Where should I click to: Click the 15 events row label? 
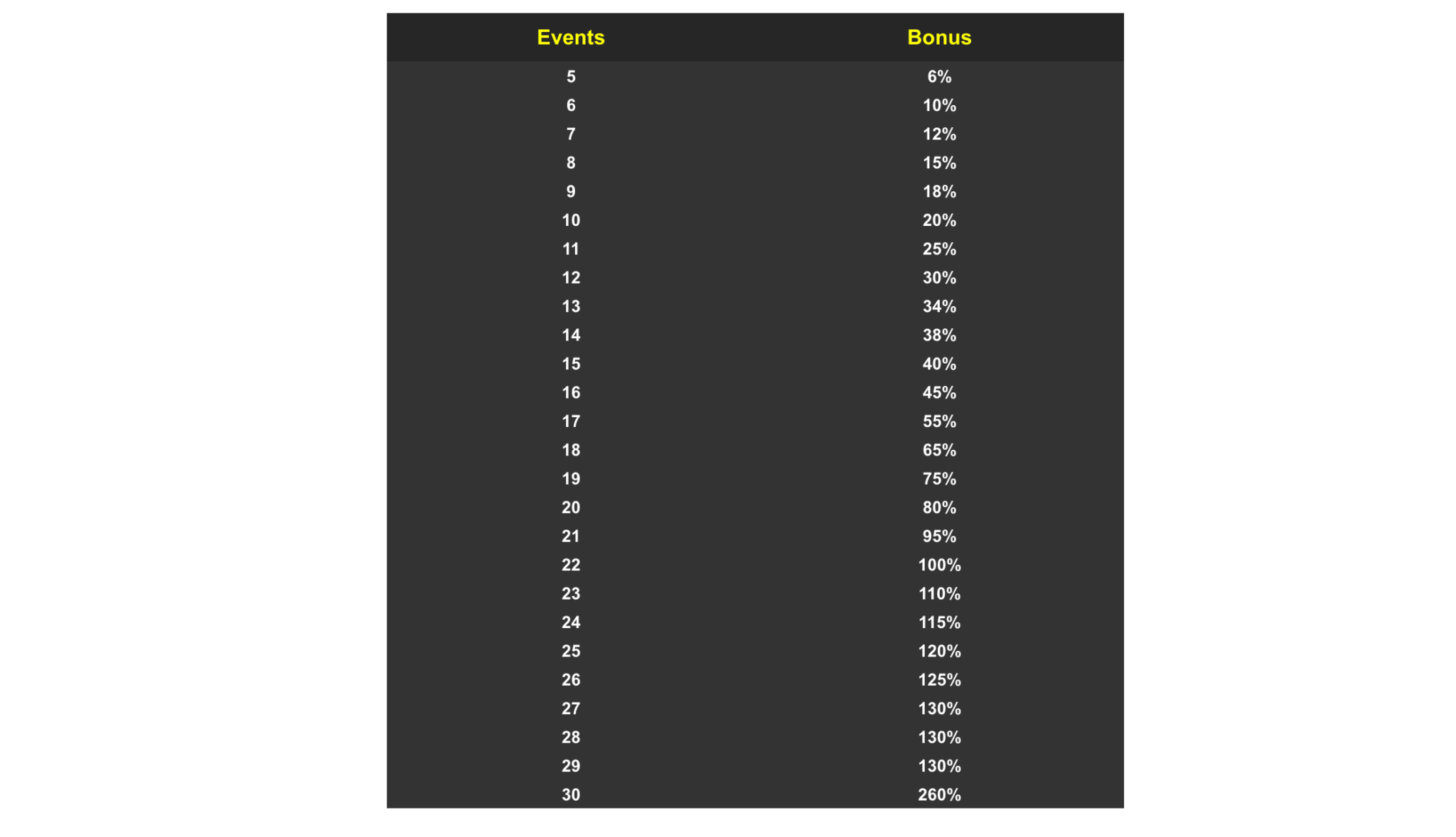point(570,364)
